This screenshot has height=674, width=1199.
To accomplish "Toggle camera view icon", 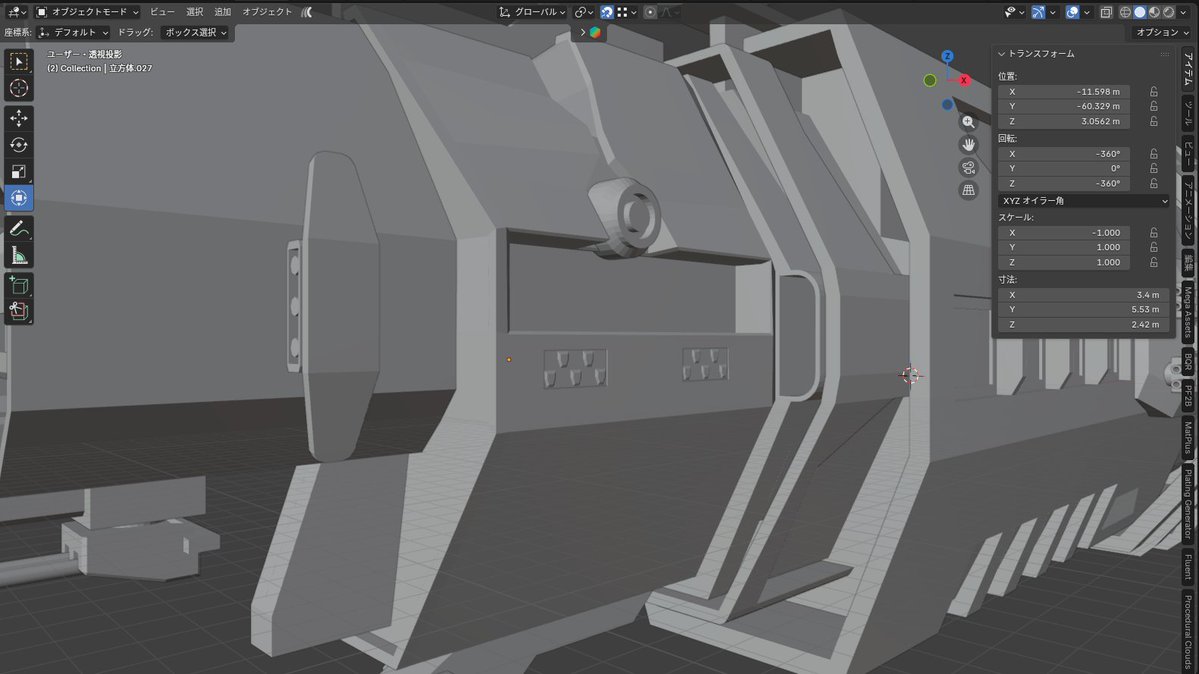I will click(968, 168).
